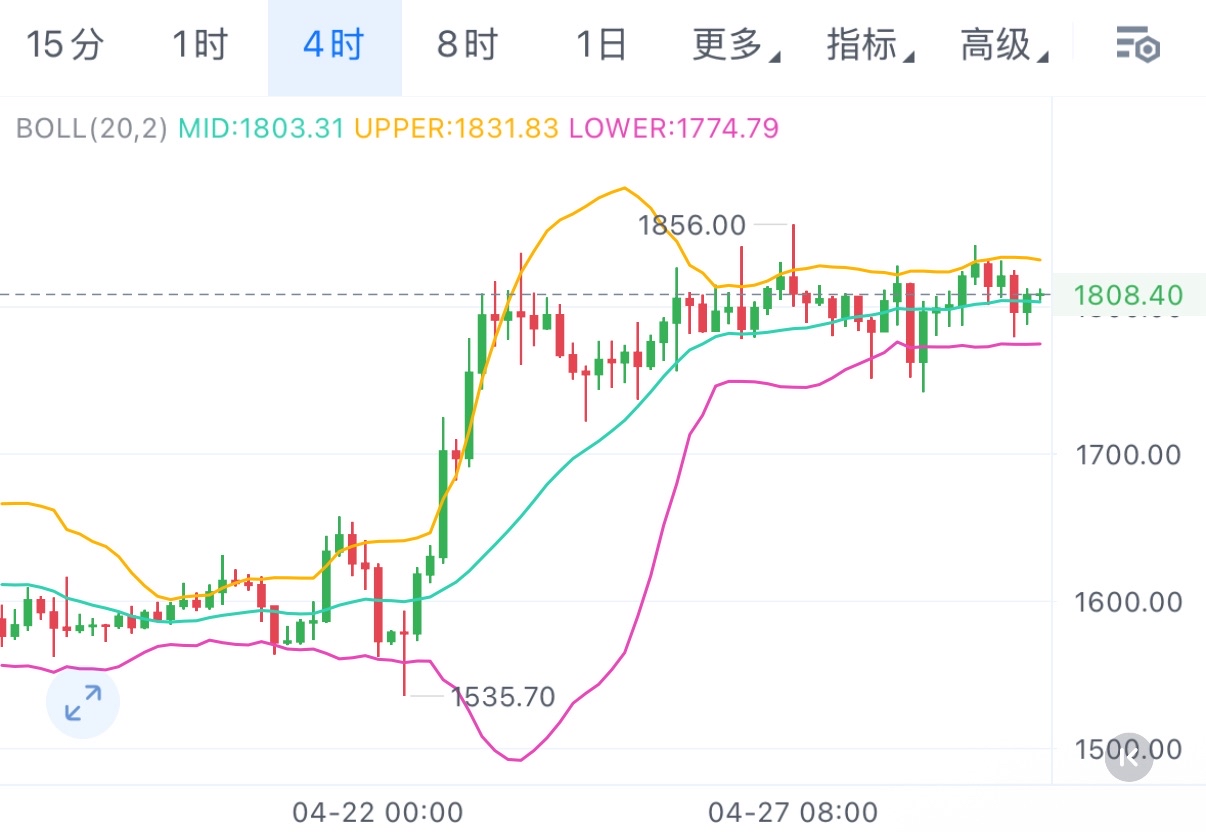
Task: Click the 1856.00 high price marker
Action: click(692, 226)
